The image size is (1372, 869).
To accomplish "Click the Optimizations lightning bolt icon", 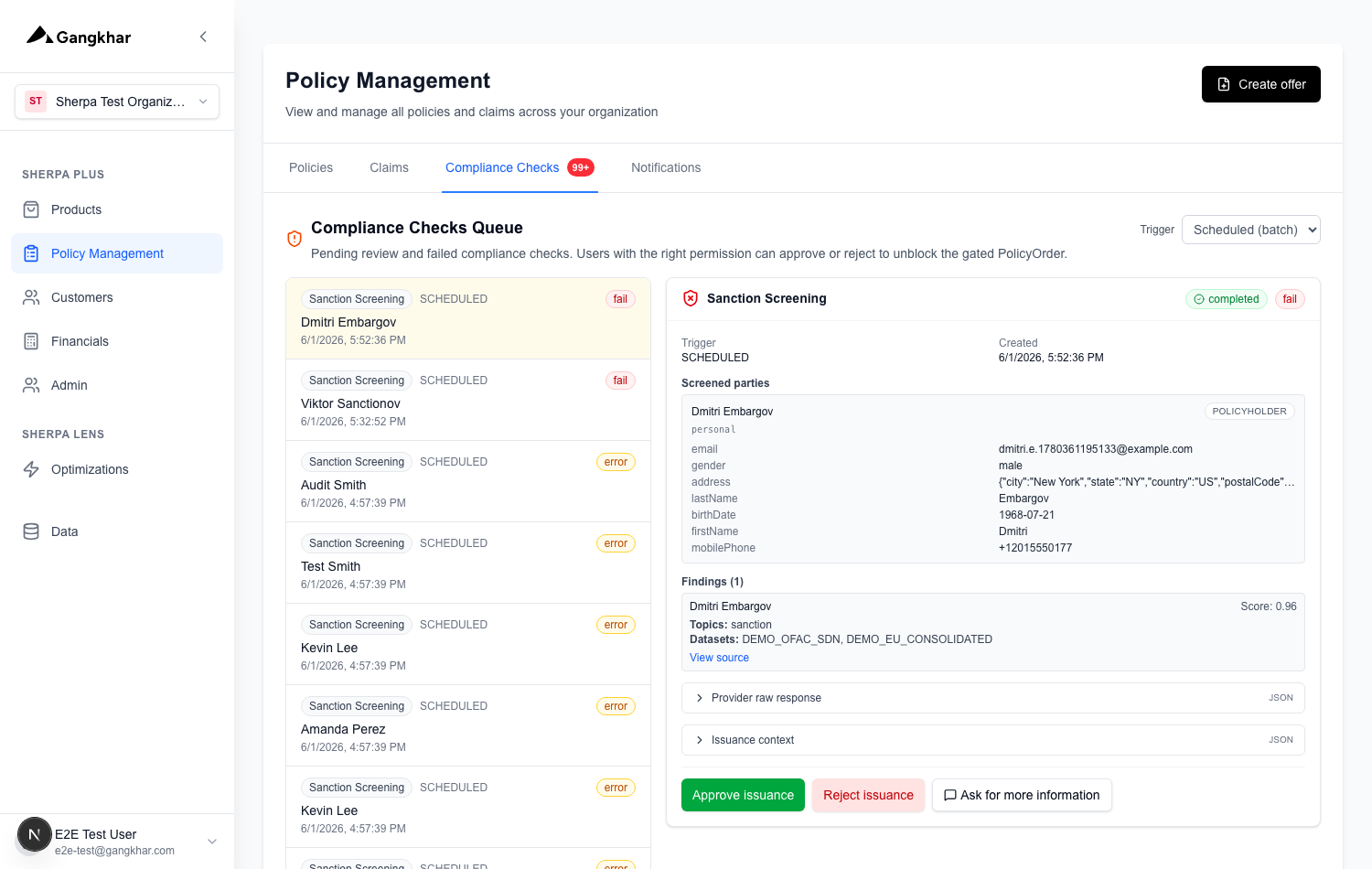I will click(31, 469).
